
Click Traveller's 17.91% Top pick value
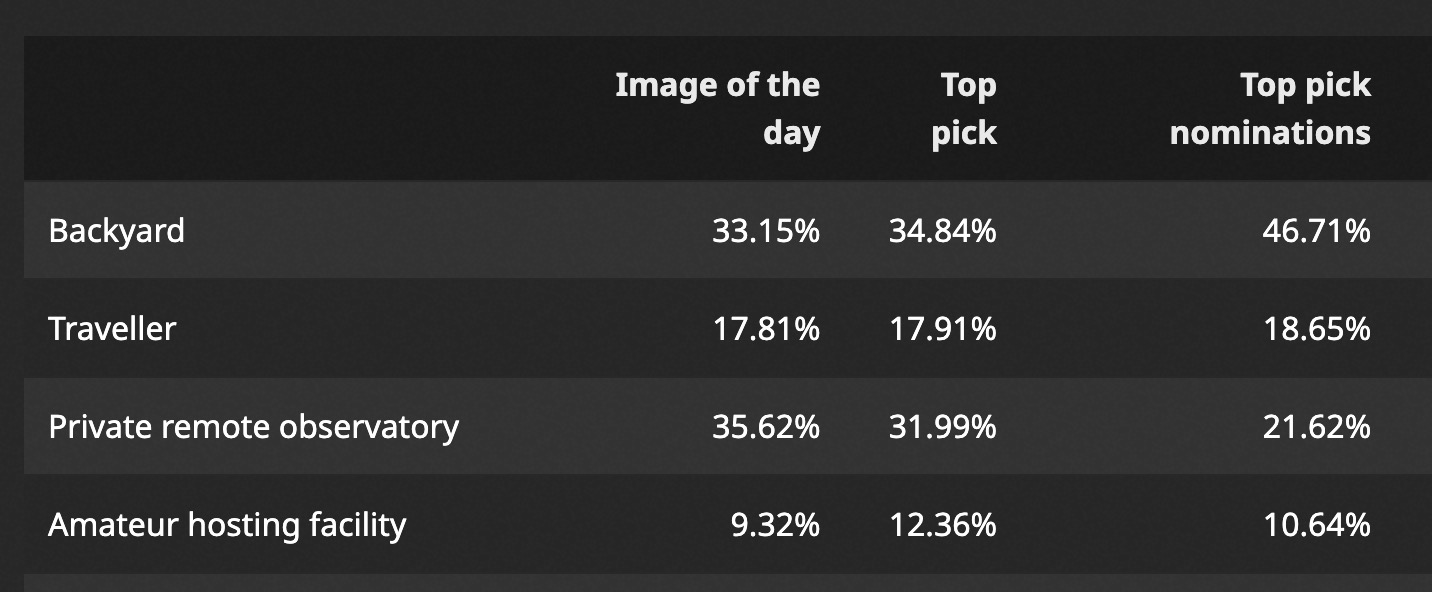tap(943, 329)
